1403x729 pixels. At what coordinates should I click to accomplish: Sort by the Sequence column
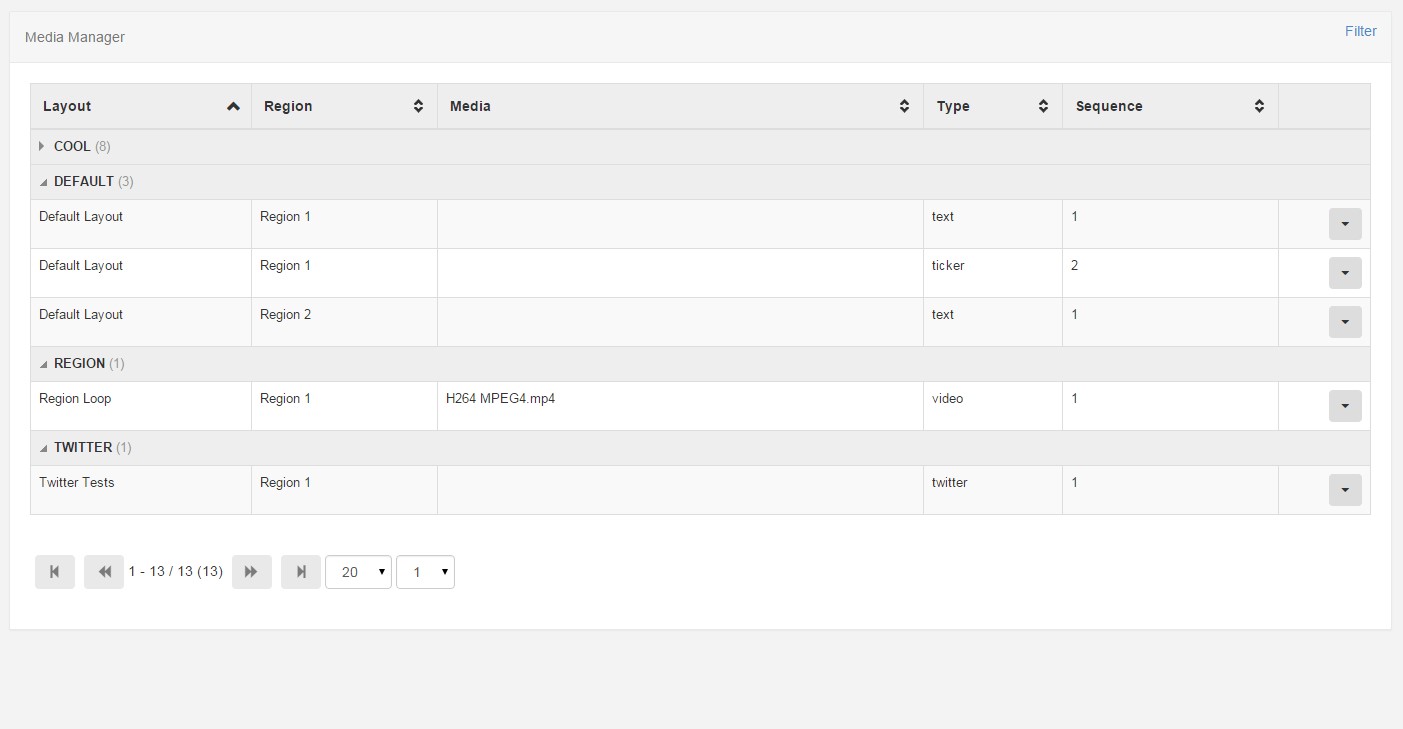[1259, 106]
